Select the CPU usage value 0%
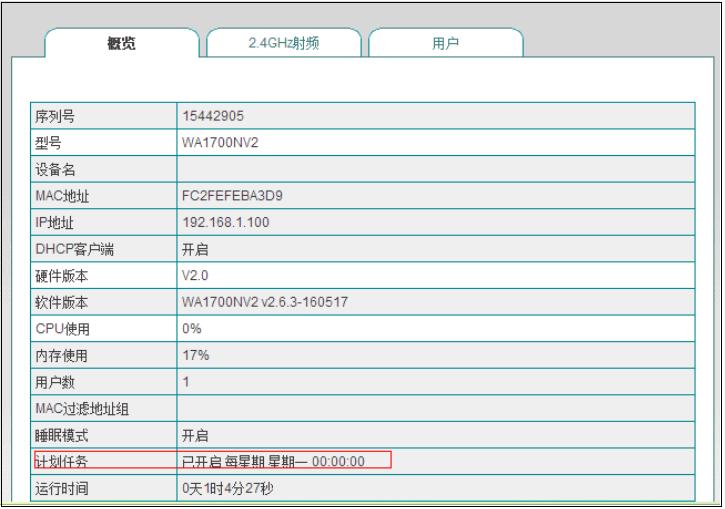The height and width of the screenshot is (509, 725). (x=191, y=329)
